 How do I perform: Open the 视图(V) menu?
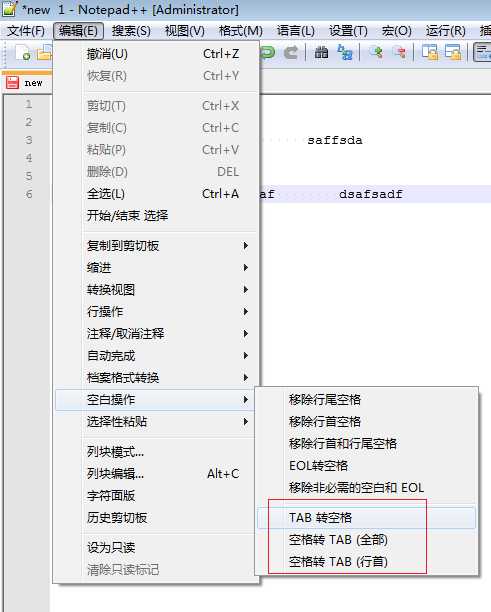pos(185,30)
